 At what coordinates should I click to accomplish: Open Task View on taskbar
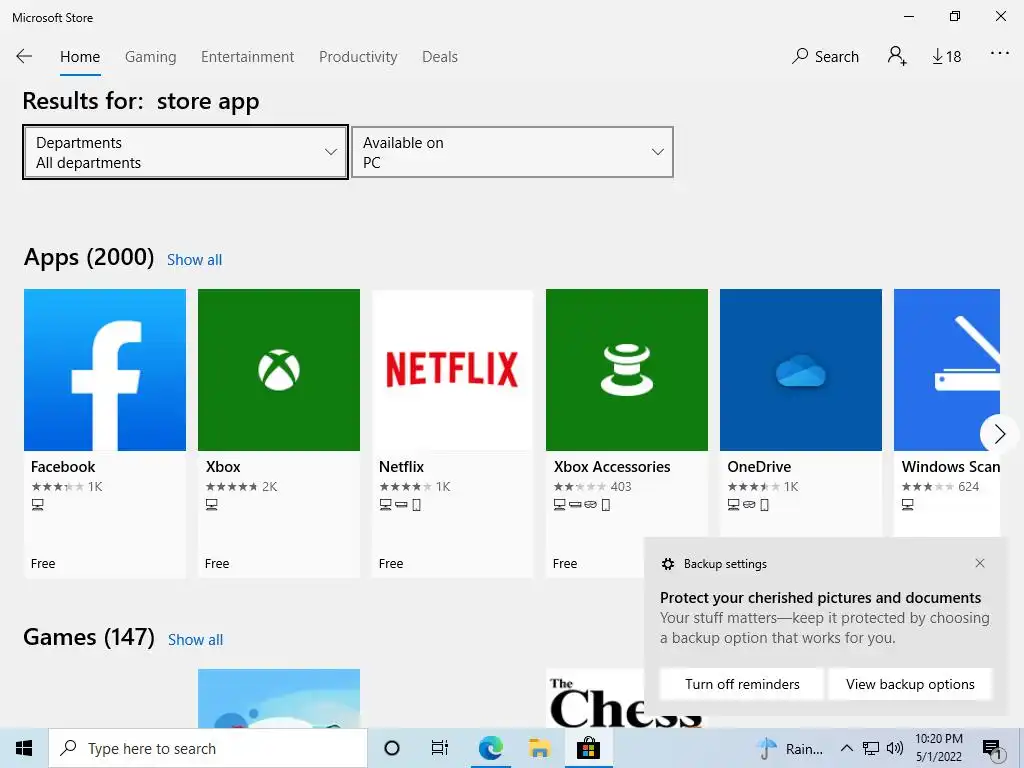pos(440,748)
